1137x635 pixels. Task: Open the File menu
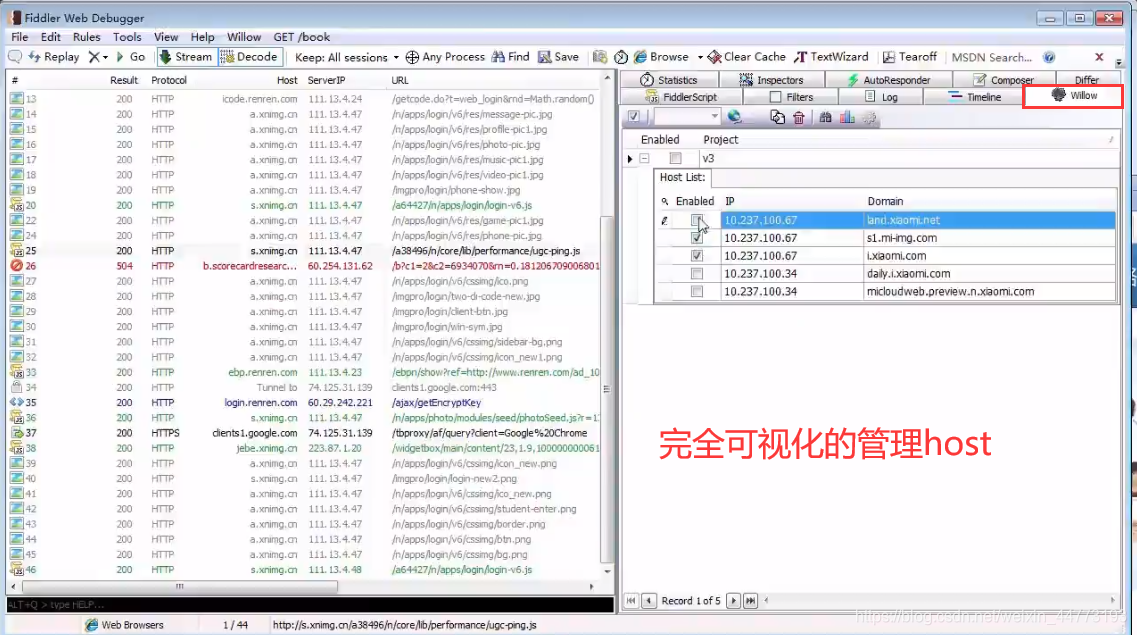pyautogui.click(x=20, y=37)
